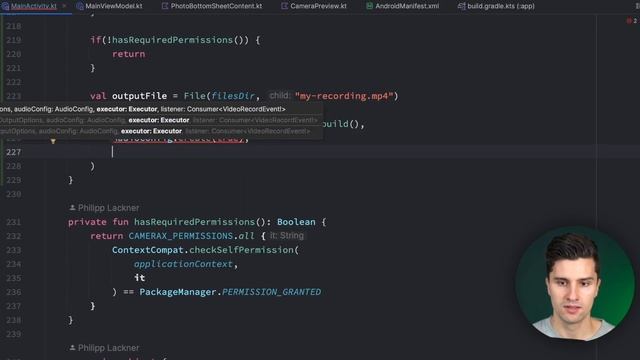
Task: Click the return keyword on line 220
Action: pos(129,54)
